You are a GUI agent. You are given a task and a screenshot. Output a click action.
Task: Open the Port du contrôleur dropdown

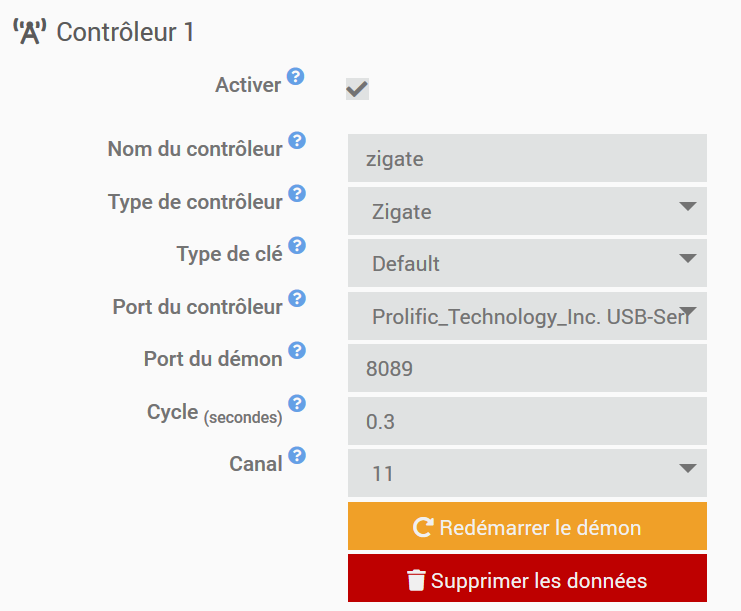click(x=527, y=316)
